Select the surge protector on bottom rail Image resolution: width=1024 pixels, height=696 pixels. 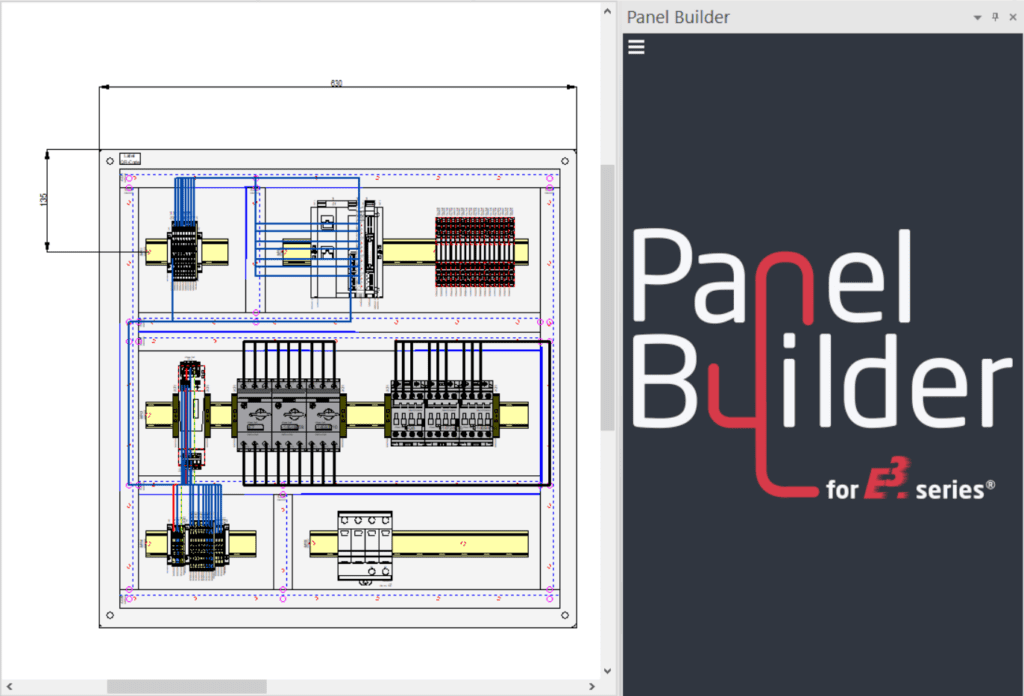365,546
